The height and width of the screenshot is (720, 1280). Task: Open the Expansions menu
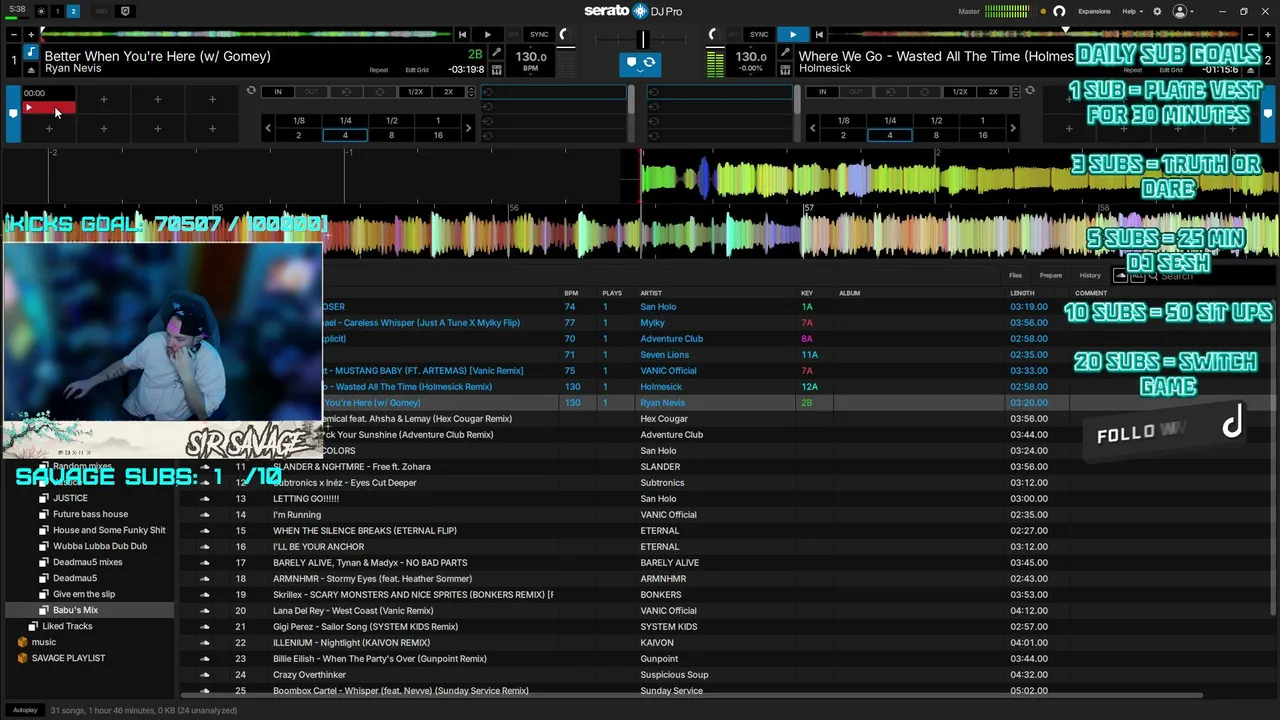[x=1094, y=11]
